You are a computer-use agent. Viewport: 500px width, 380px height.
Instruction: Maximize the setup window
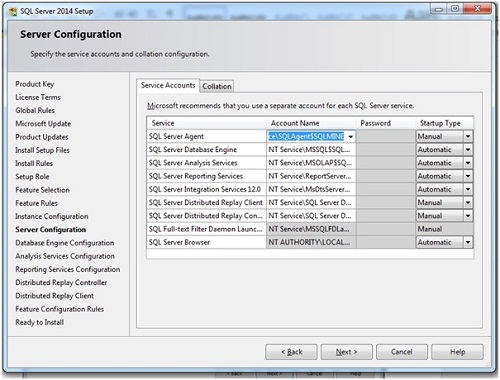coord(455,9)
